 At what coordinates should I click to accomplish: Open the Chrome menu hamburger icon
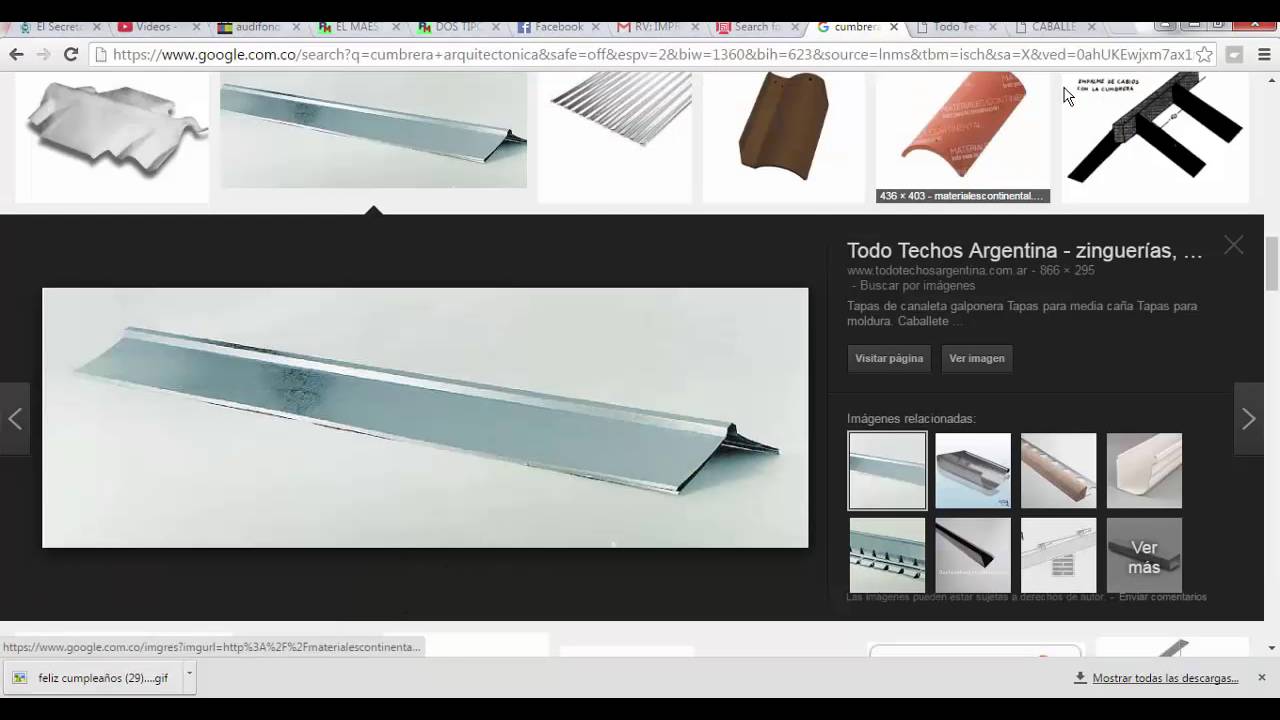[1265, 55]
